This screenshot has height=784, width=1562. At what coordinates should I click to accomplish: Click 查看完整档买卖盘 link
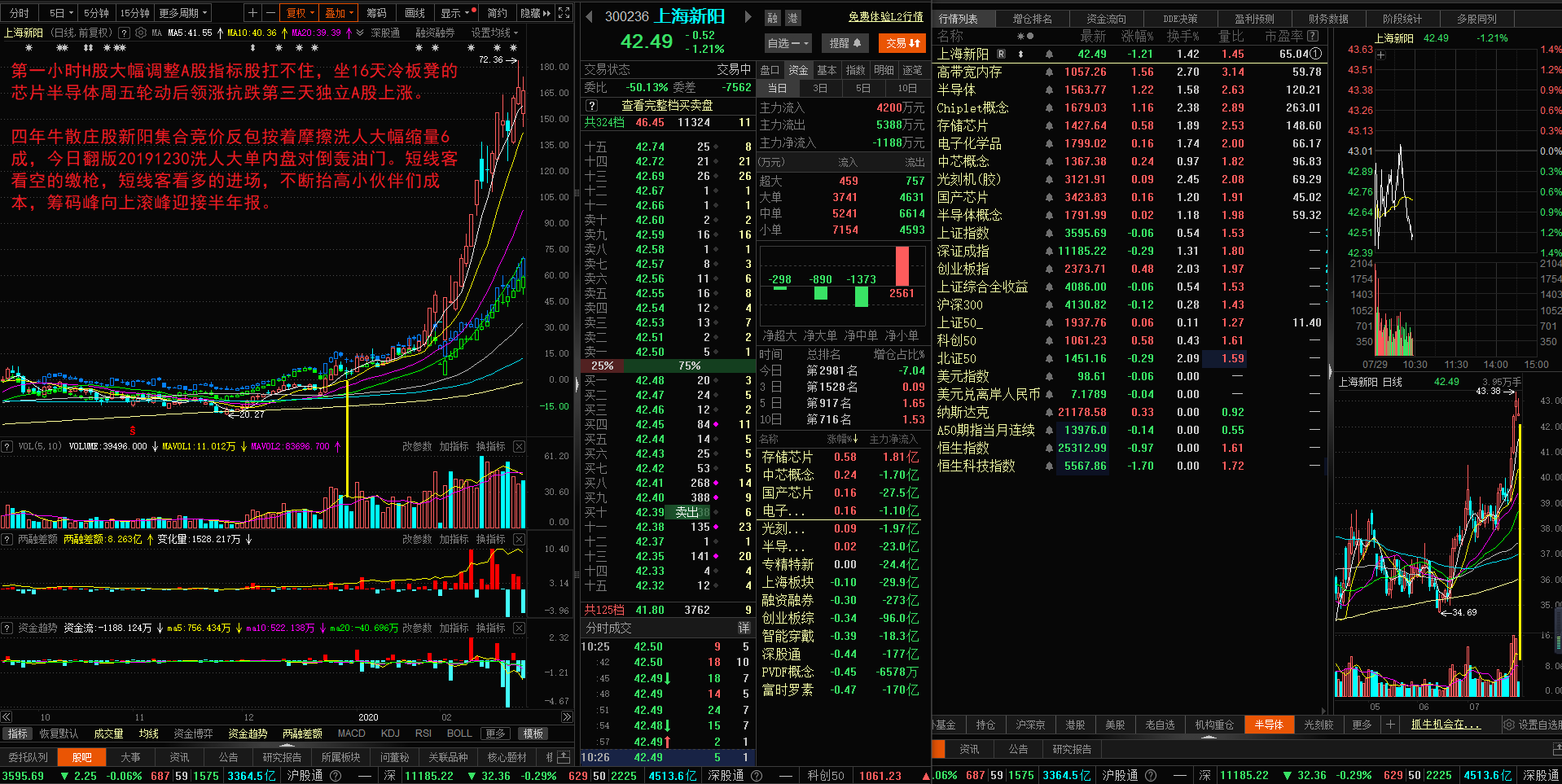[x=667, y=106]
